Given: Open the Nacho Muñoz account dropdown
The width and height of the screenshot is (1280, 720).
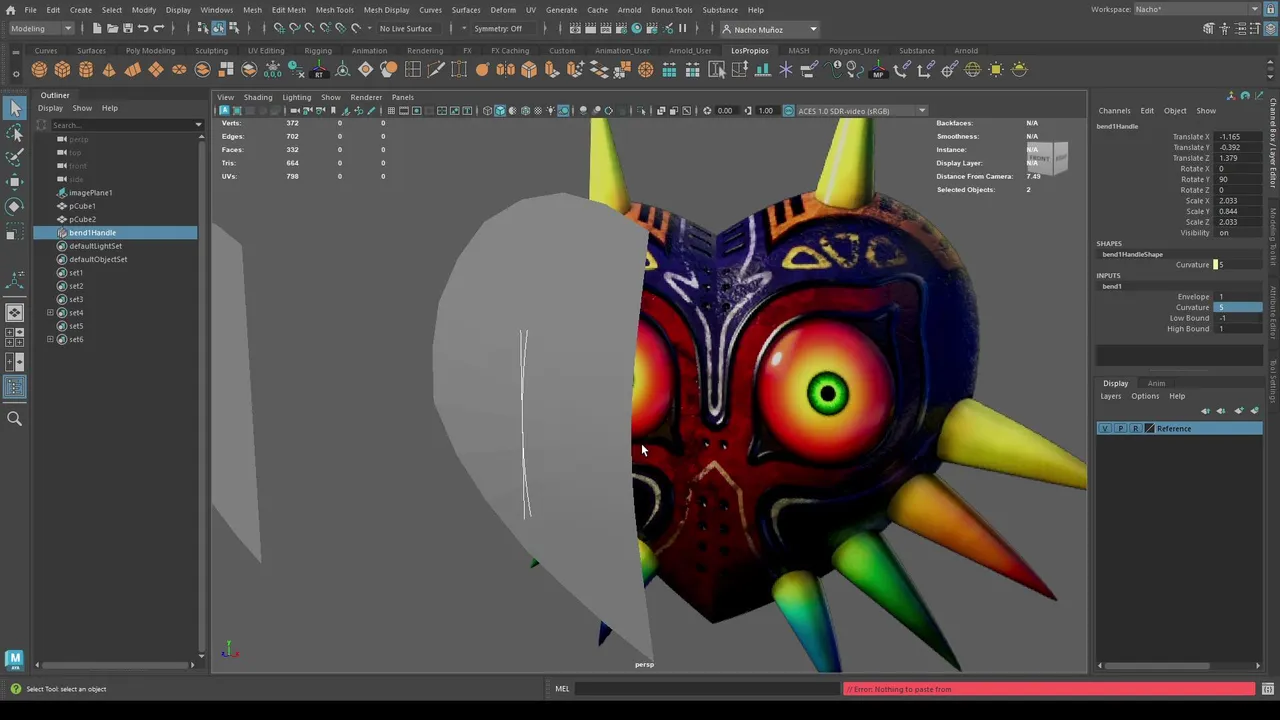Looking at the screenshot, I should [768, 29].
